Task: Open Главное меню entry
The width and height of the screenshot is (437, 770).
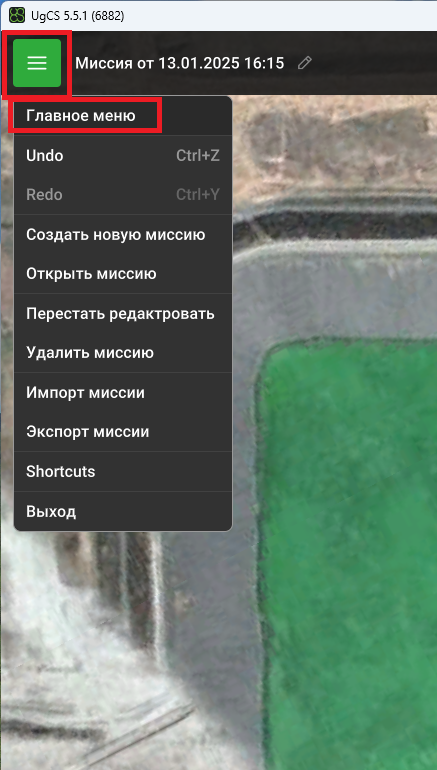Action: pyautogui.click(x=123, y=116)
